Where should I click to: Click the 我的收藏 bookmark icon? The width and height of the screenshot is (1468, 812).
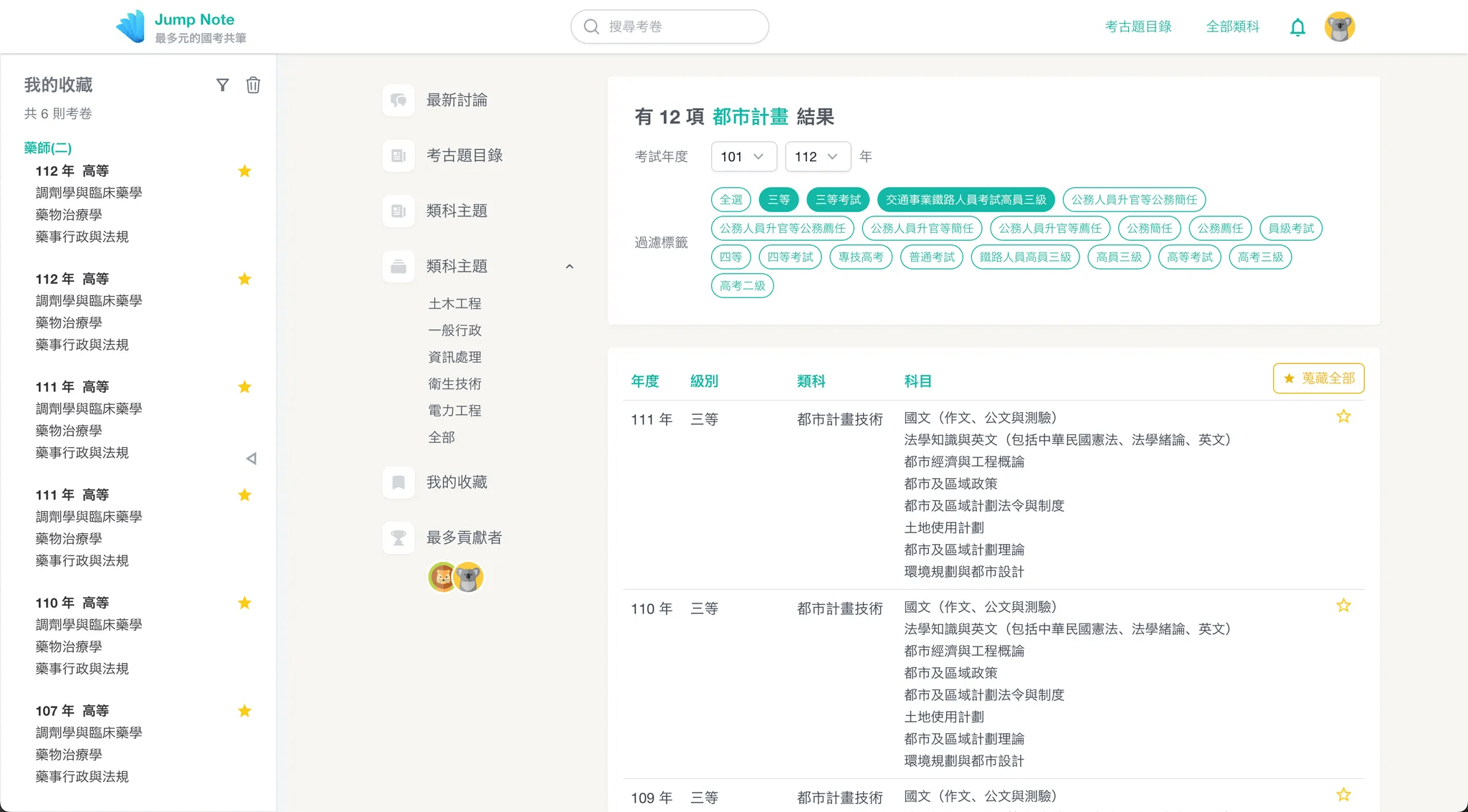(x=399, y=482)
